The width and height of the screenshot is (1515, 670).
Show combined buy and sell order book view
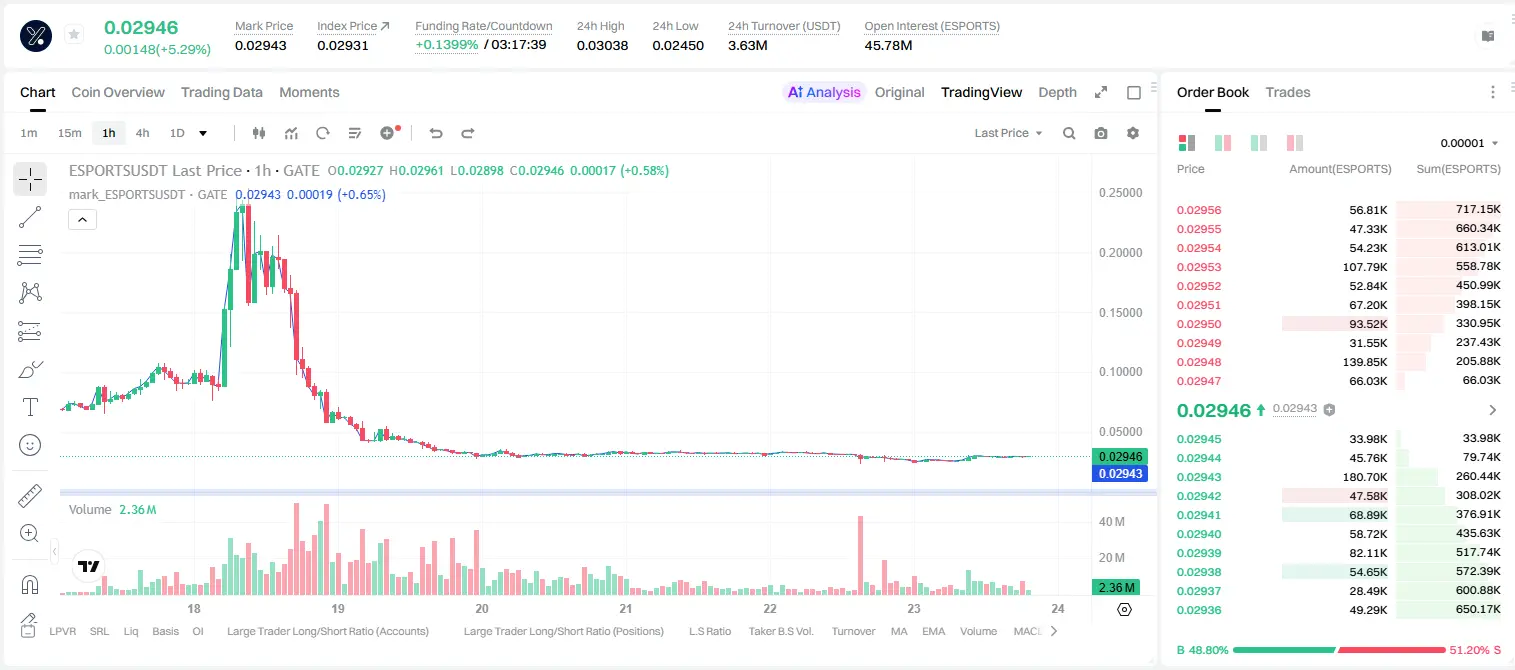coord(1187,143)
